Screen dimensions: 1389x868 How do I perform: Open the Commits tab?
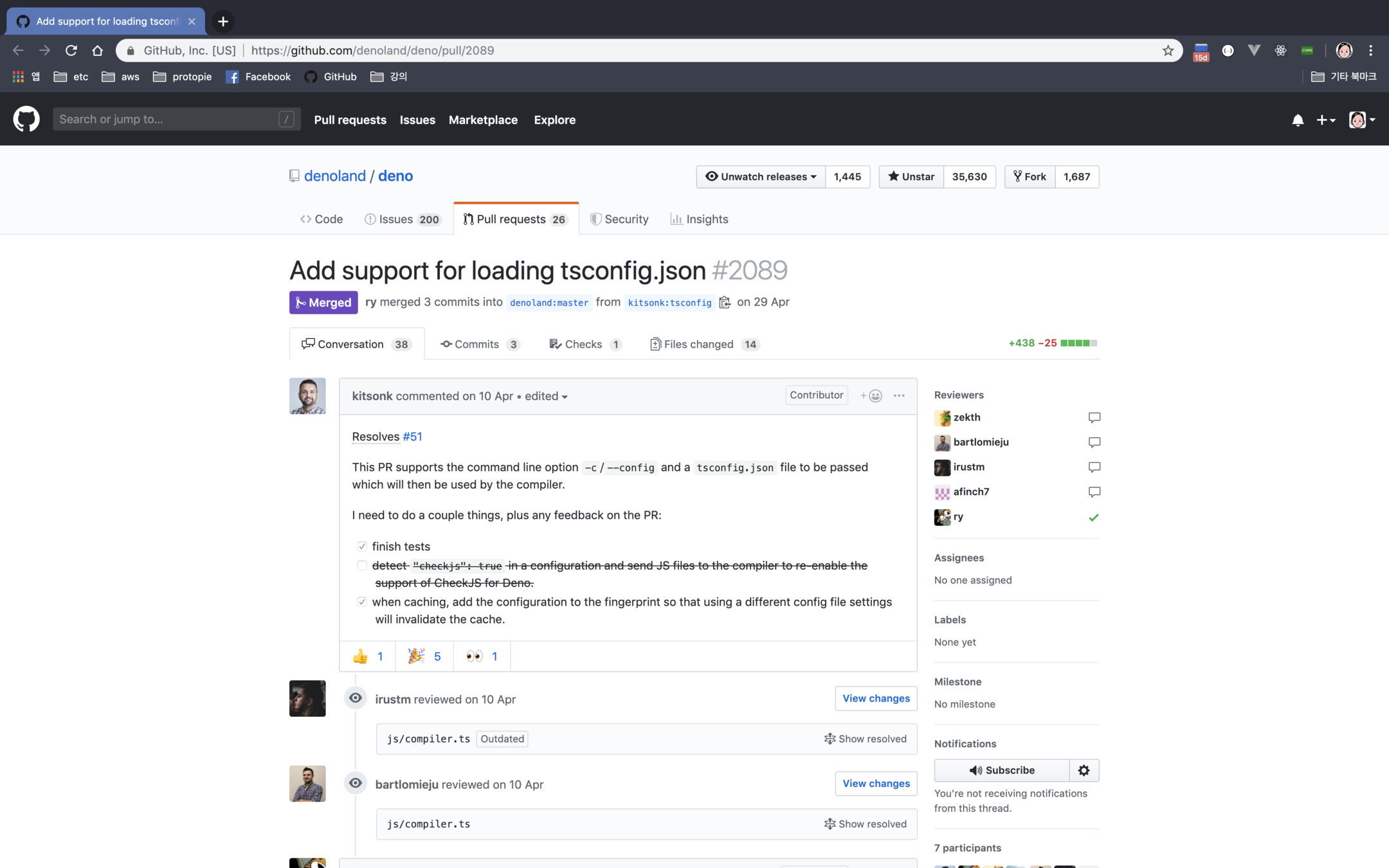[479, 345]
